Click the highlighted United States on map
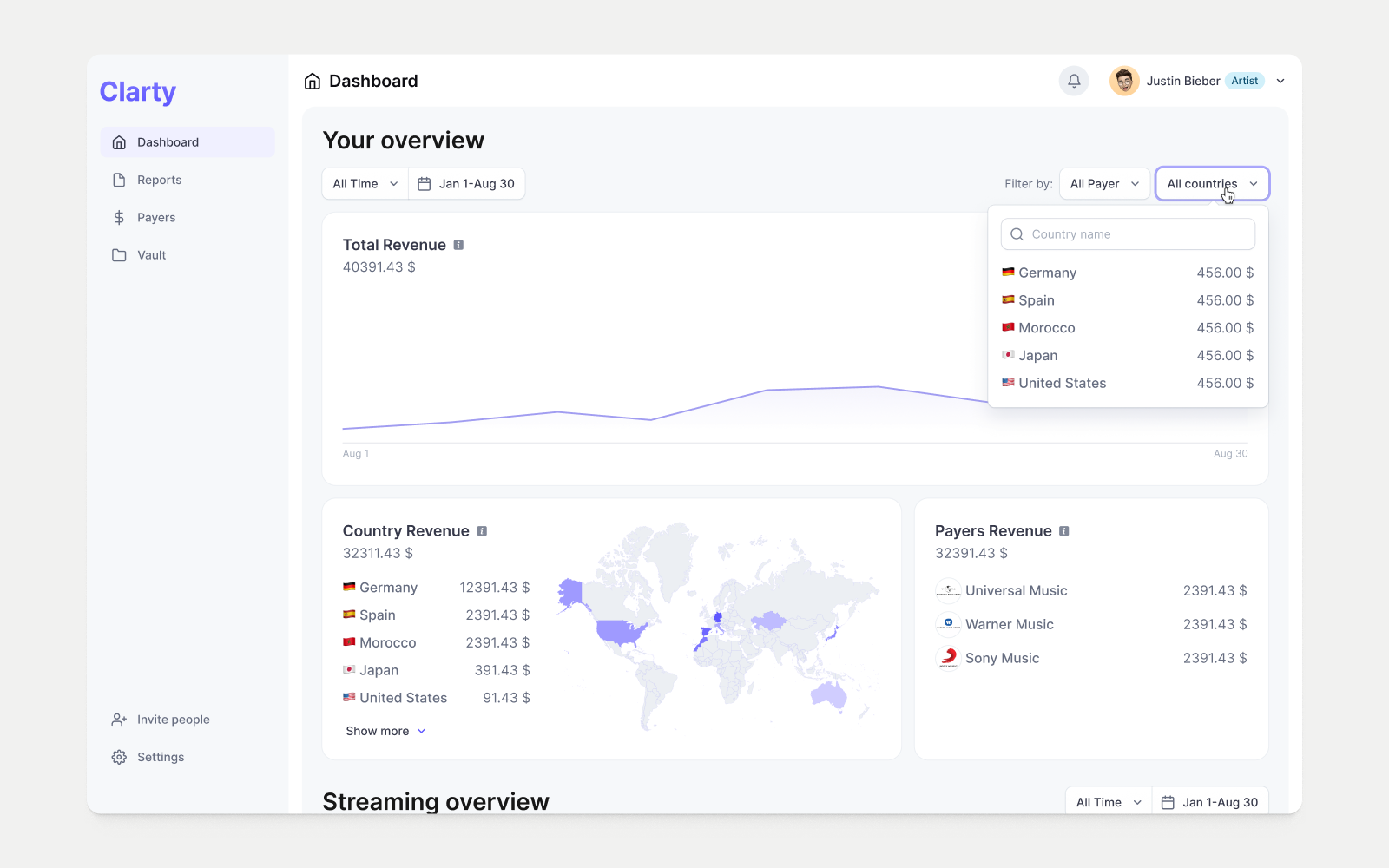The image size is (1389, 868). coord(618,631)
